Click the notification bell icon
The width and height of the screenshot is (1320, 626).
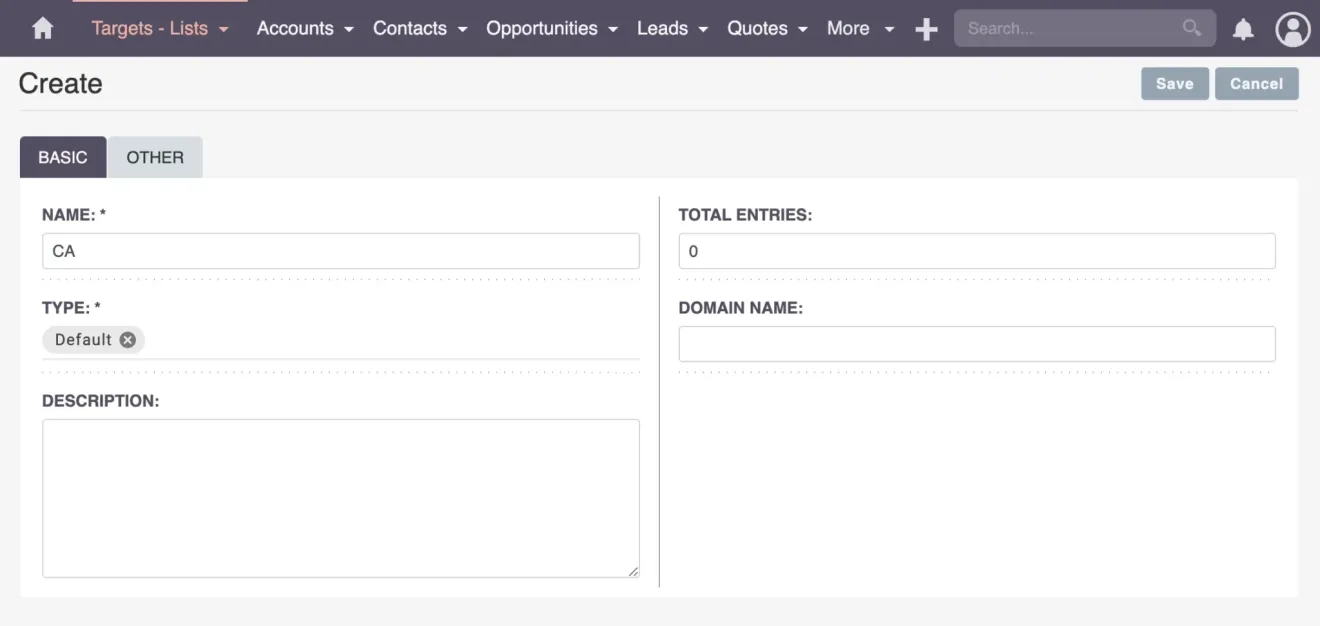[x=1243, y=28]
